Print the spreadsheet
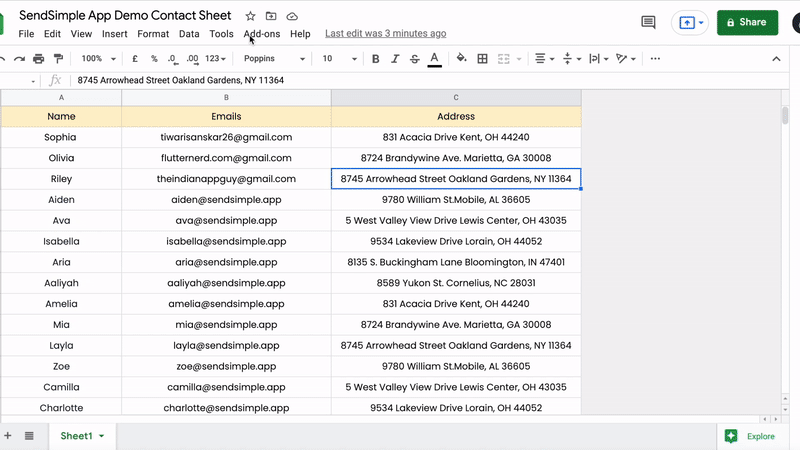The image size is (800, 450). click(x=38, y=59)
